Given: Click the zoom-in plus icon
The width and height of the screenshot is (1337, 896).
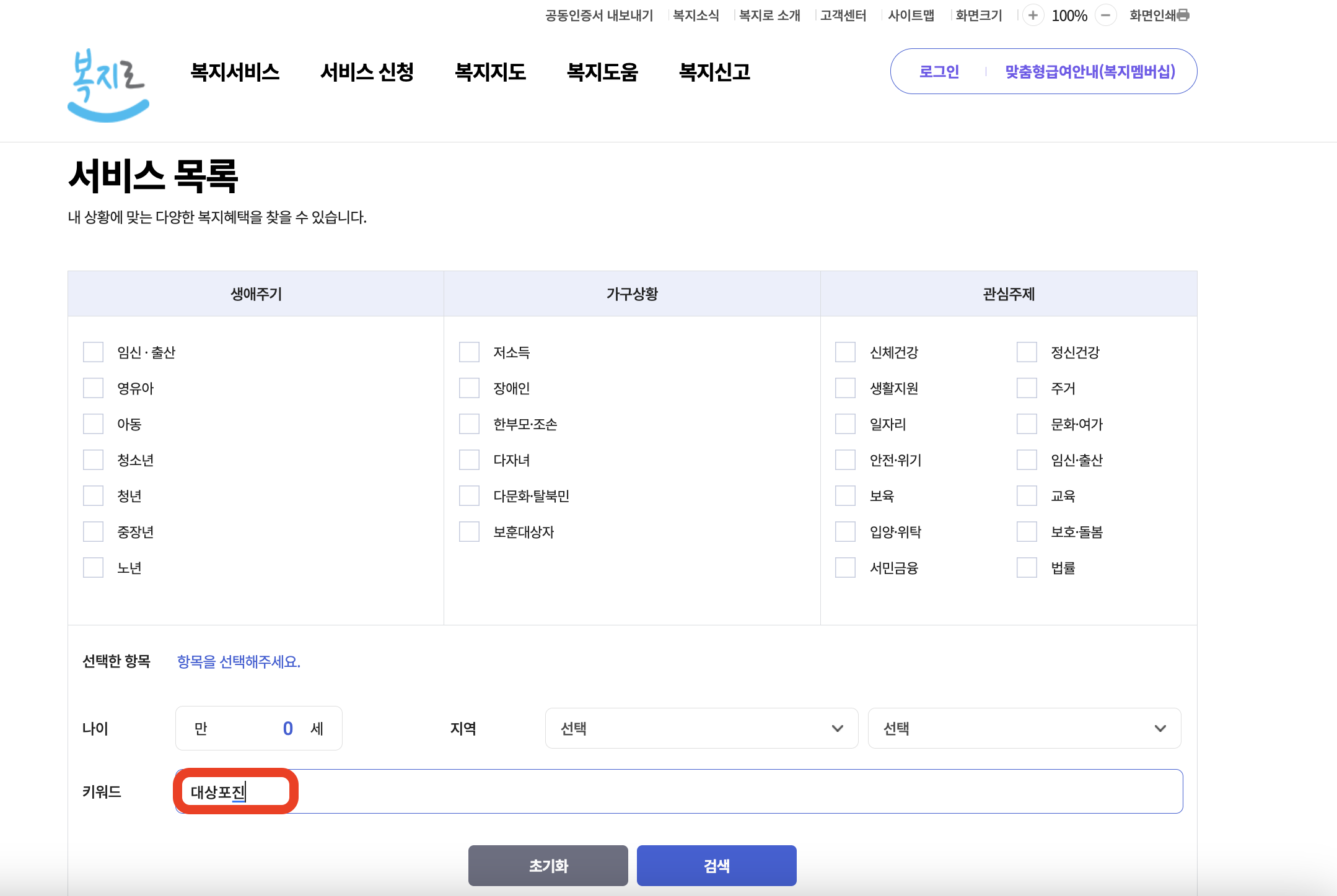Looking at the screenshot, I should click(x=1033, y=15).
